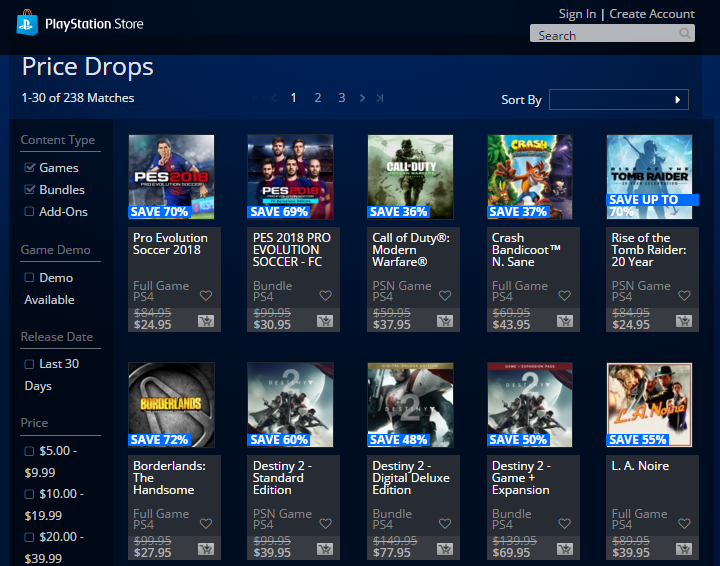
Task: Check the $5.00 - $9.99 price filter
Action: pos(29,451)
